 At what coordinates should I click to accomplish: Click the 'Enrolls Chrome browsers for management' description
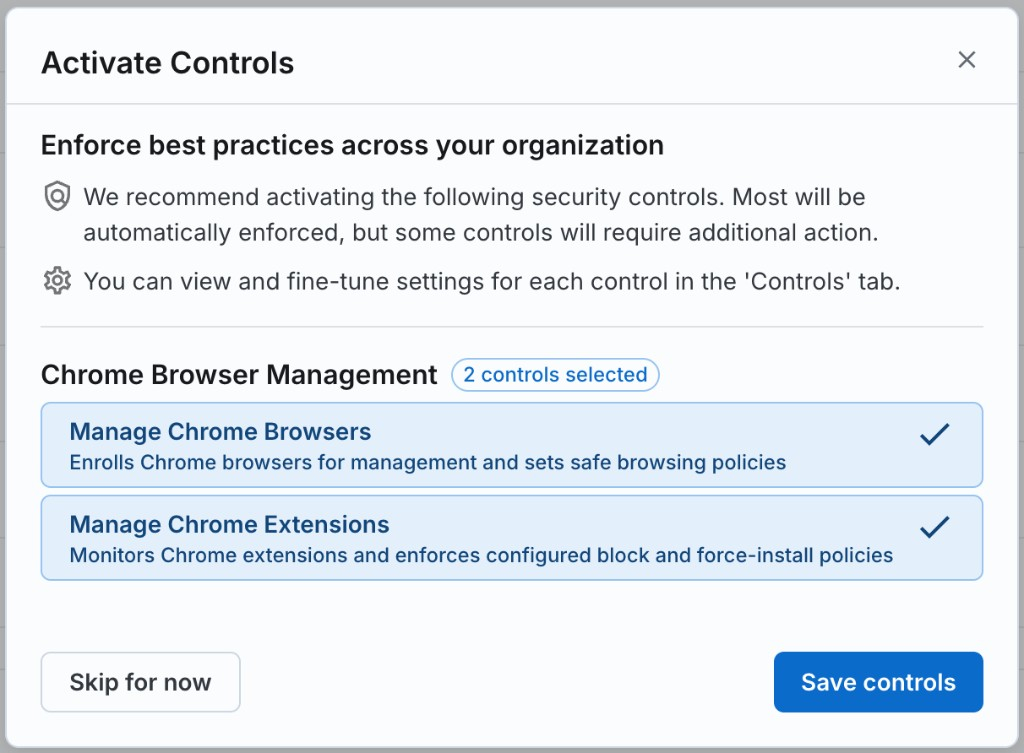pyautogui.click(x=428, y=462)
